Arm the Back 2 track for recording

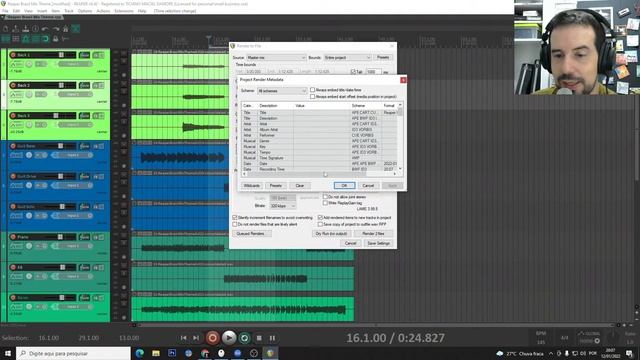pyautogui.click(x=13, y=85)
